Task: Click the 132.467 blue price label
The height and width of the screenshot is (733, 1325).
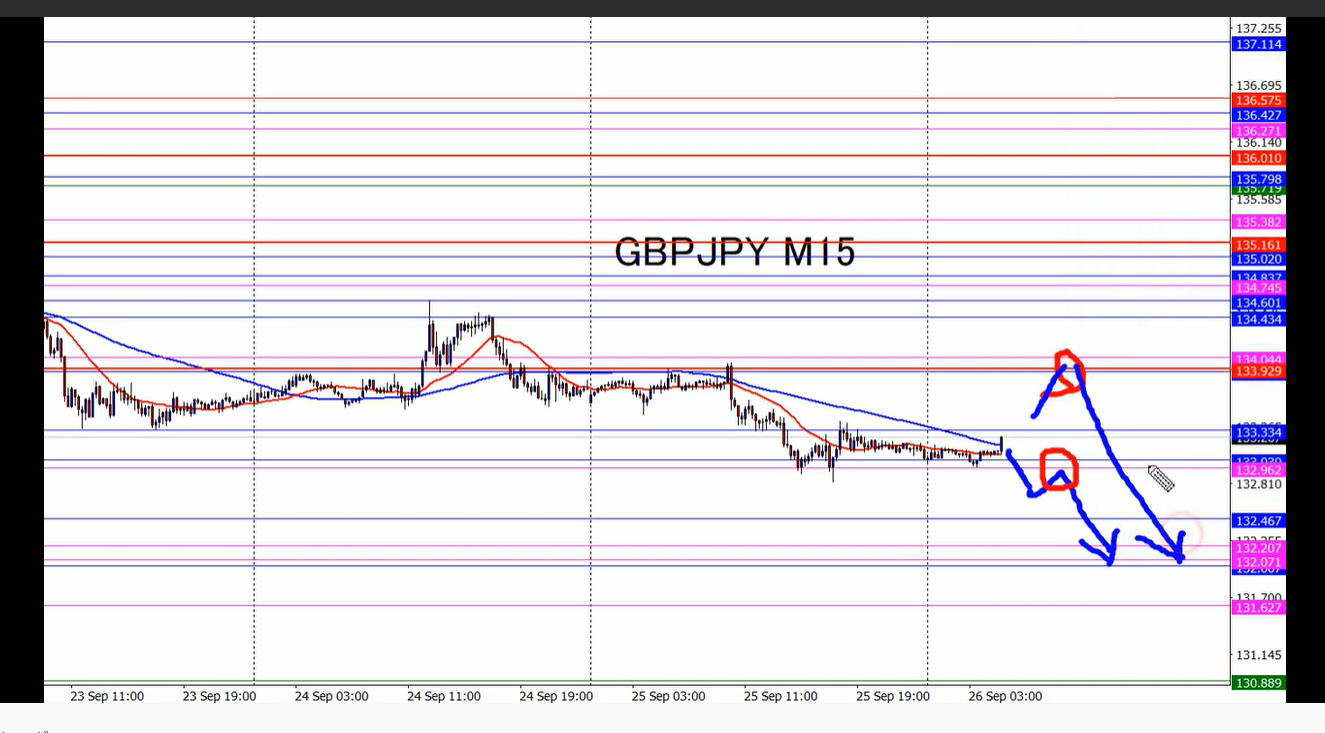Action: click(x=1259, y=521)
